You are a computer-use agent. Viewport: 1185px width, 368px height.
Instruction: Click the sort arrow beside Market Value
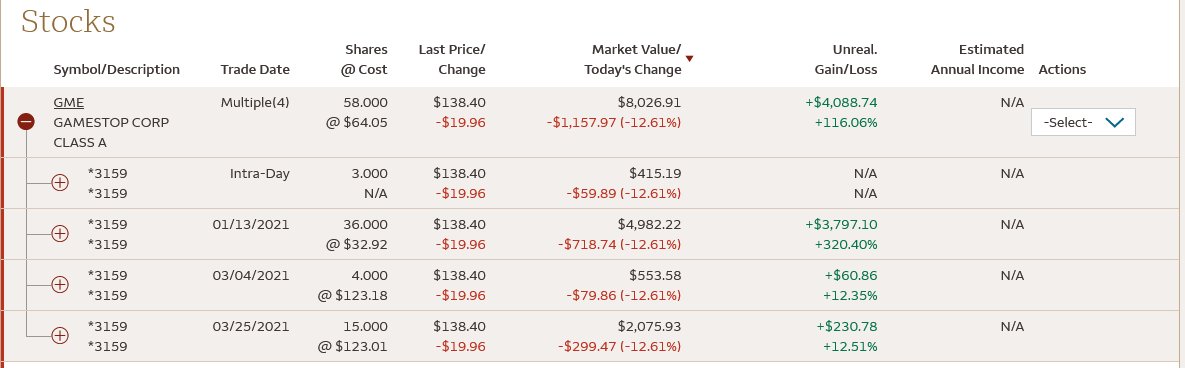click(689, 58)
